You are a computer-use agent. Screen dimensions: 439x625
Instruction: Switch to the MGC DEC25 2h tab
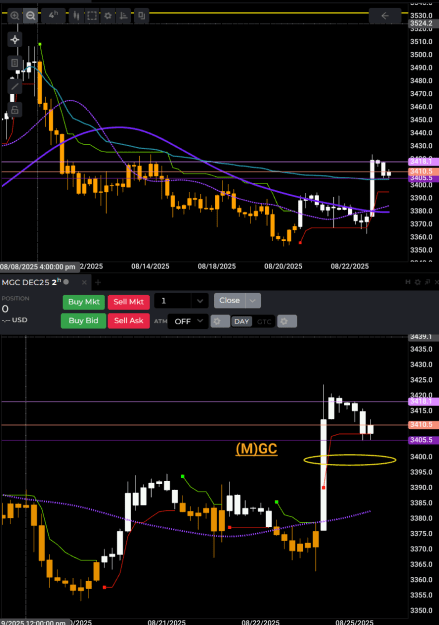pos(31,282)
